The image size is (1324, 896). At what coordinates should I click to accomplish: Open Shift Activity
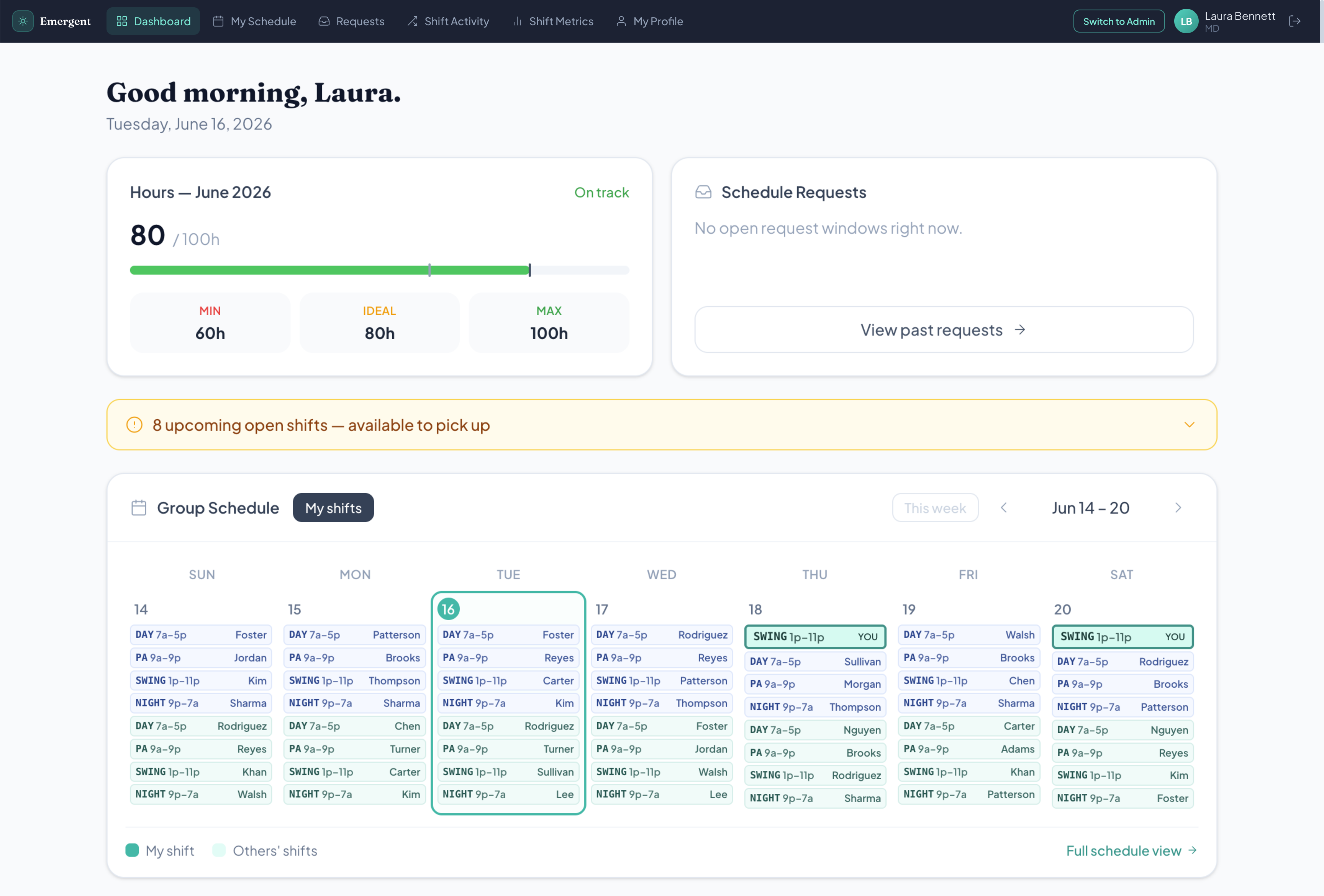pos(448,21)
